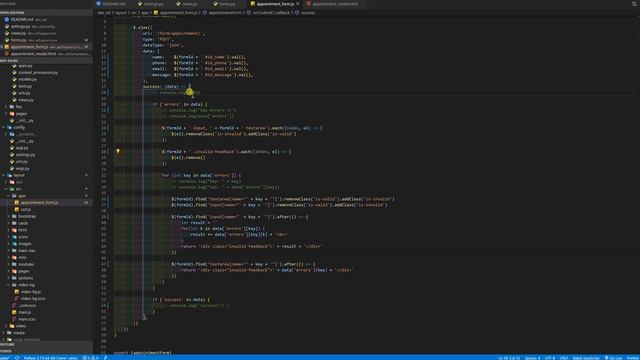The width and height of the screenshot is (640, 360).
Task: Change encoding via 'UTF-8' status item
Action: pos(550,358)
